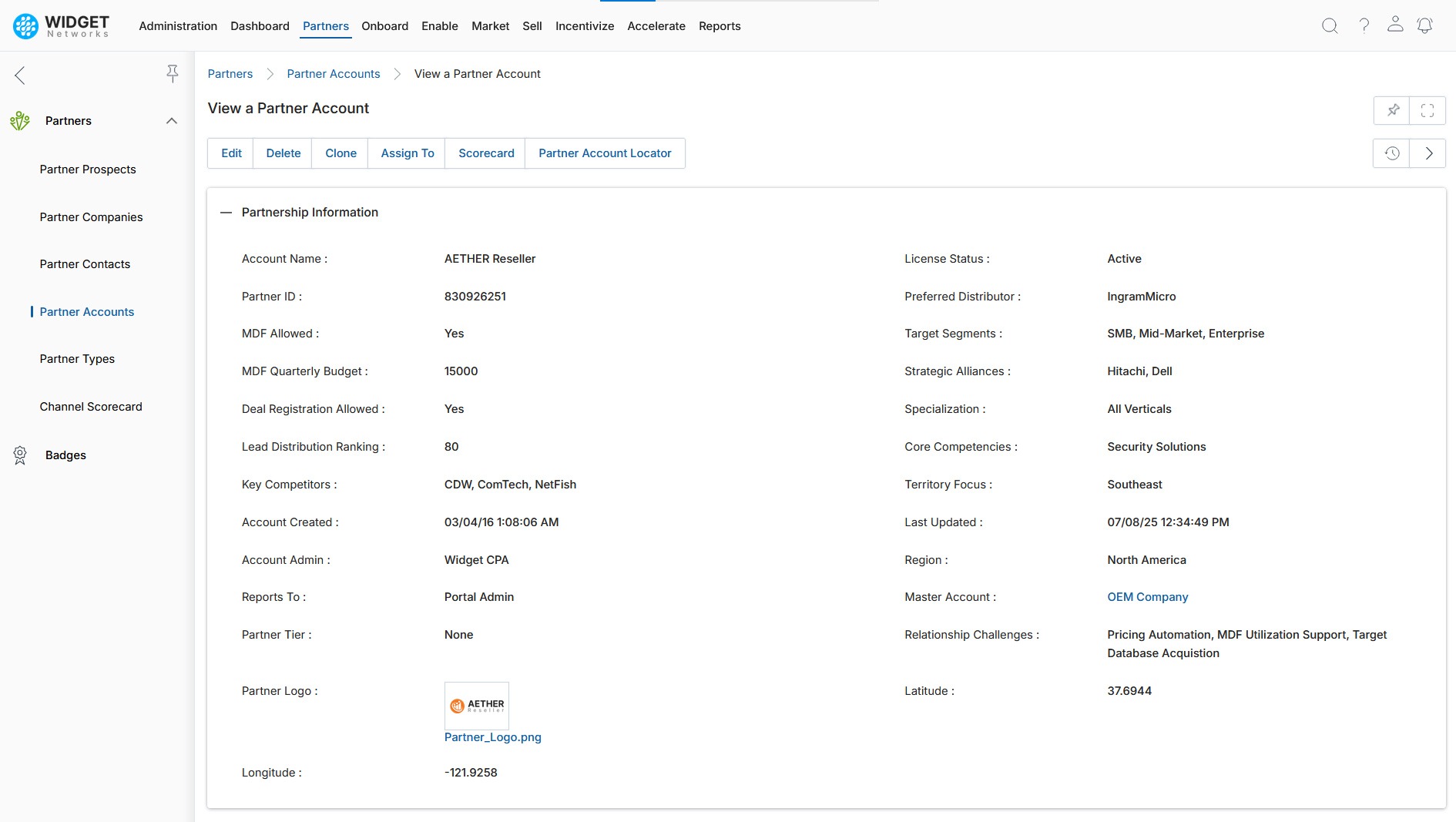Open the Accelerate menu
Viewport: 1456px width, 822px height.
[x=656, y=25]
